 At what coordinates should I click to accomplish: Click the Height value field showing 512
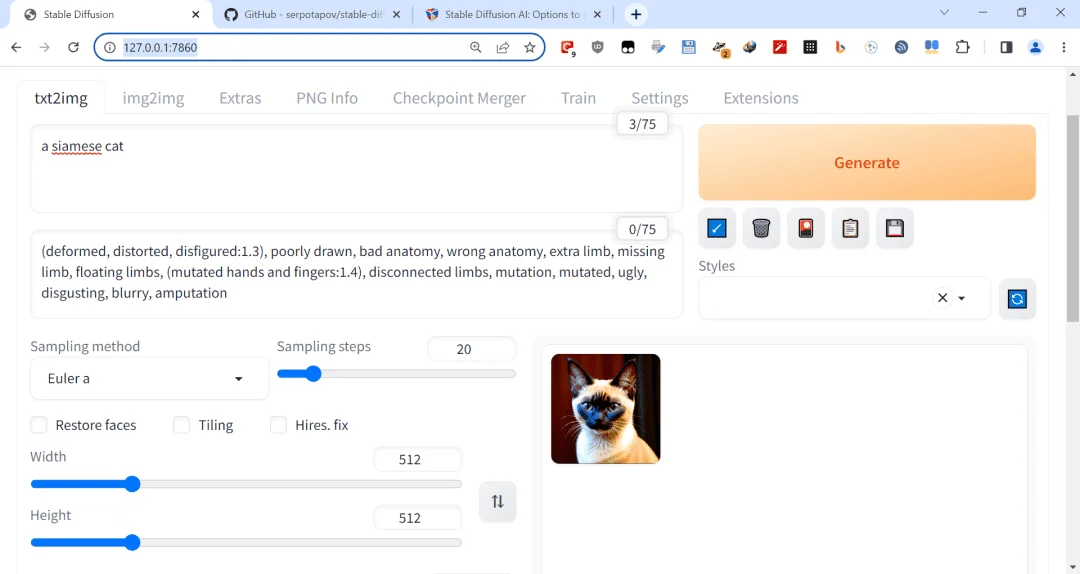[417, 518]
